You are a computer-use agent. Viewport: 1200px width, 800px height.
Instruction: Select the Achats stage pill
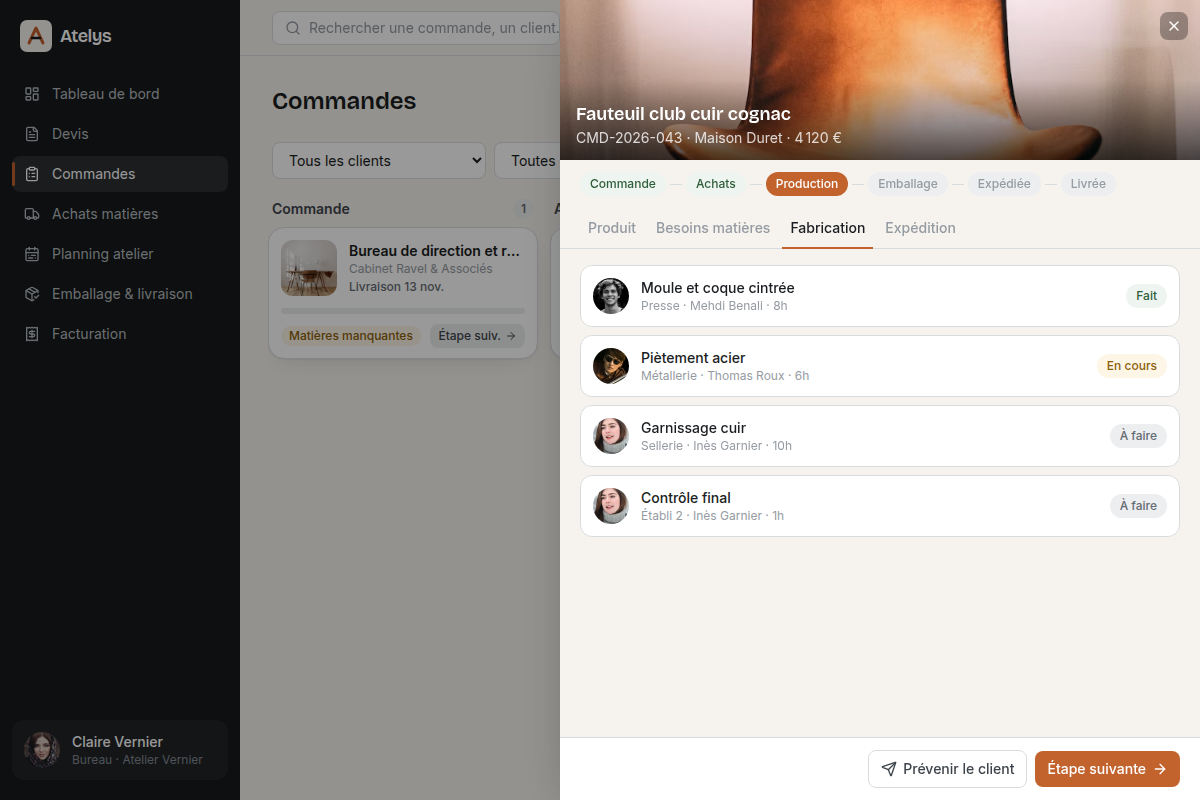pos(716,184)
